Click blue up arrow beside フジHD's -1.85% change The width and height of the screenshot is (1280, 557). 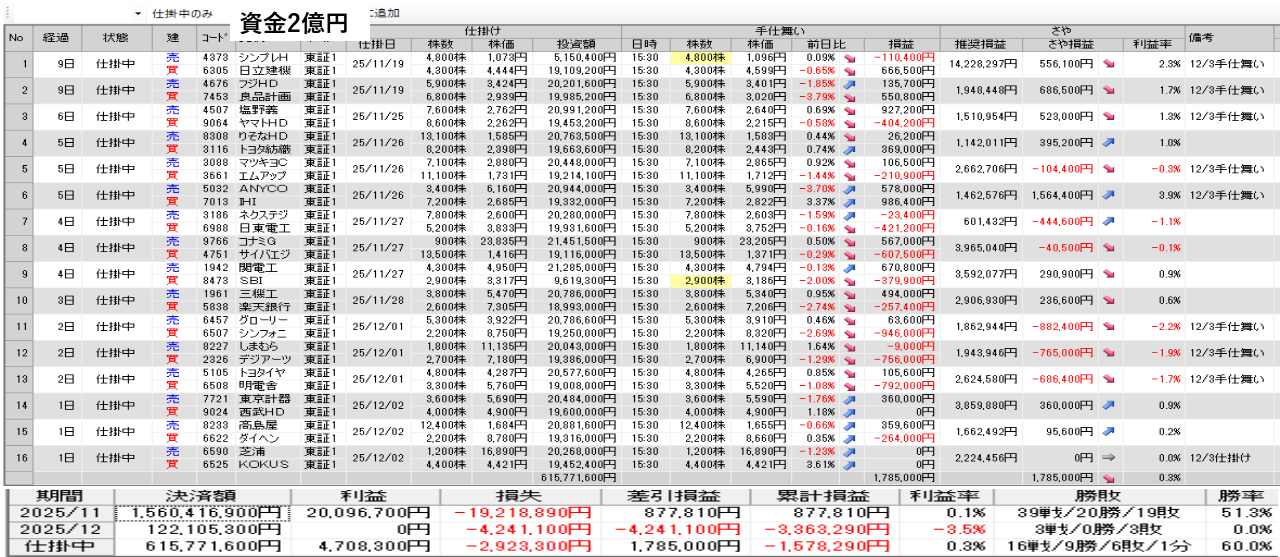(x=849, y=84)
